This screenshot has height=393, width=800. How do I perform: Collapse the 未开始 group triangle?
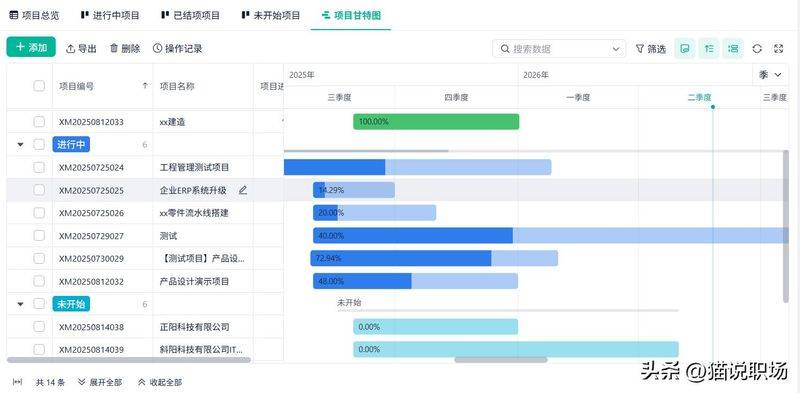coord(20,304)
